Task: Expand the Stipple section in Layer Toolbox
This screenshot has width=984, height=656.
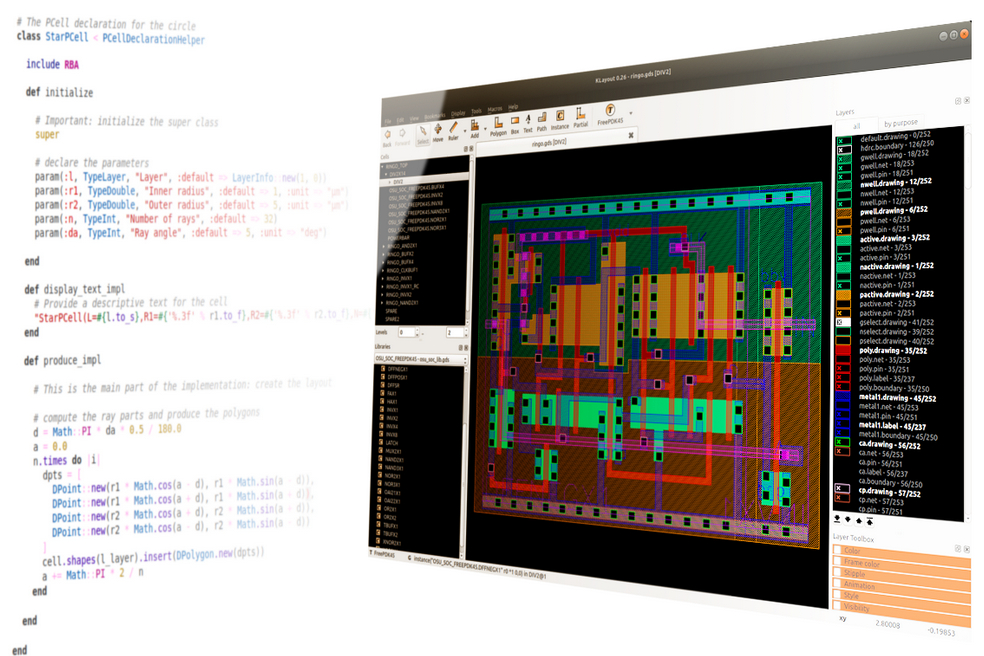Action: click(x=901, y=578)
